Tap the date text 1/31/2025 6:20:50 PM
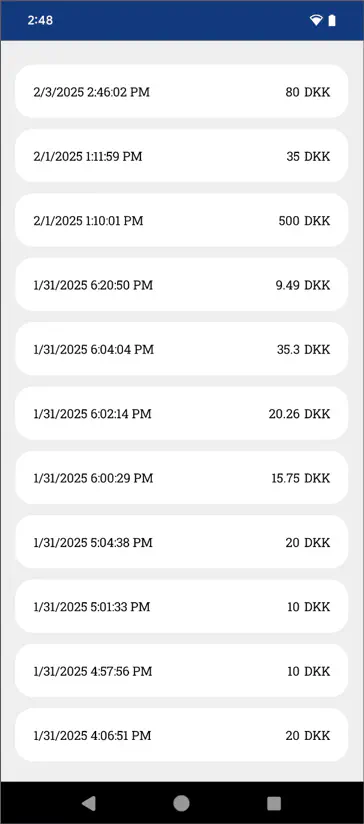Screen dimensions: 364x824 (93, 285)
